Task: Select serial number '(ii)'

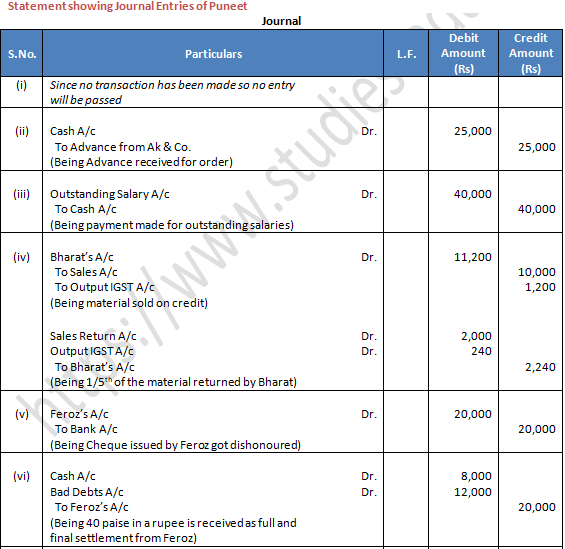Action: 22,131
